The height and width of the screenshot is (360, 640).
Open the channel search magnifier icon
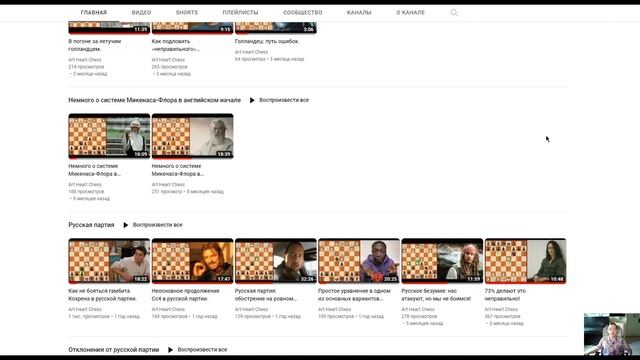(x=454, y=13)
